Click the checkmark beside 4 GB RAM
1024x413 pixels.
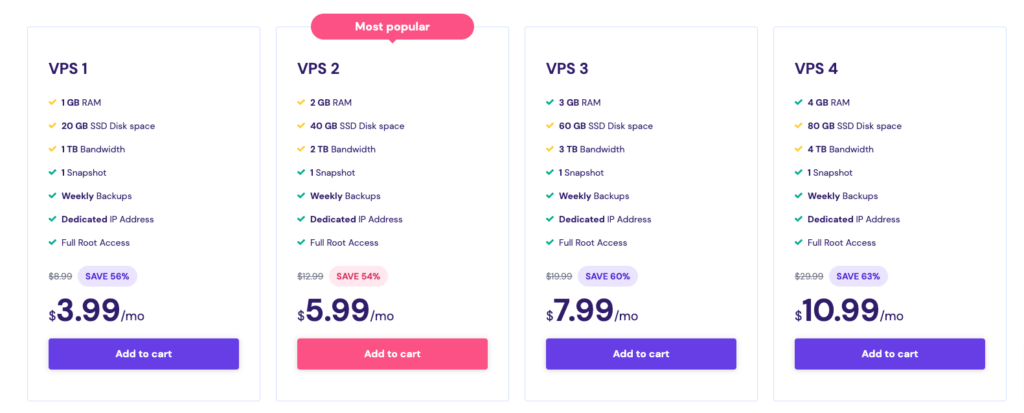coord(799,103)
